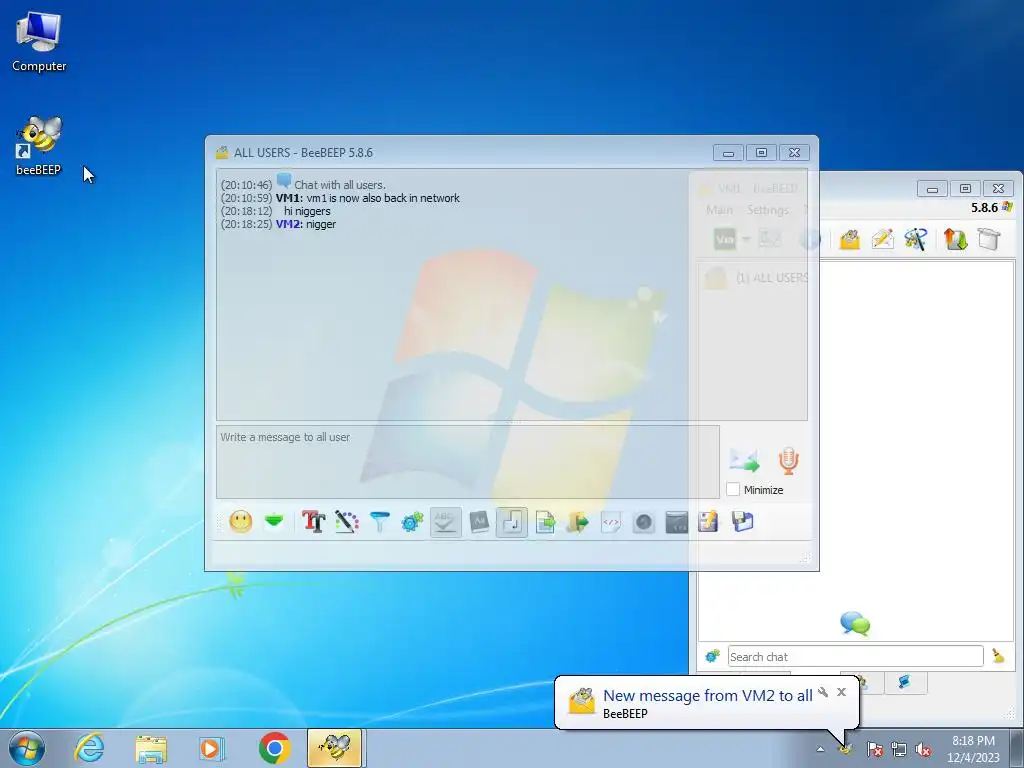
Task: Minimize the ALL USERS chat window
Action: [728, 153]
